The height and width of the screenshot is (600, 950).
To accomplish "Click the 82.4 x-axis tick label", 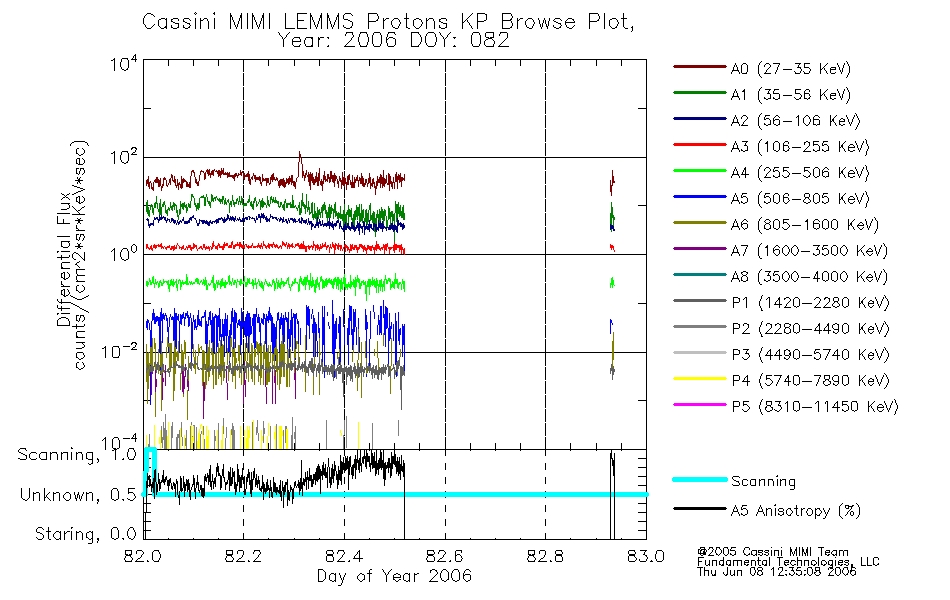I will 344,556.
